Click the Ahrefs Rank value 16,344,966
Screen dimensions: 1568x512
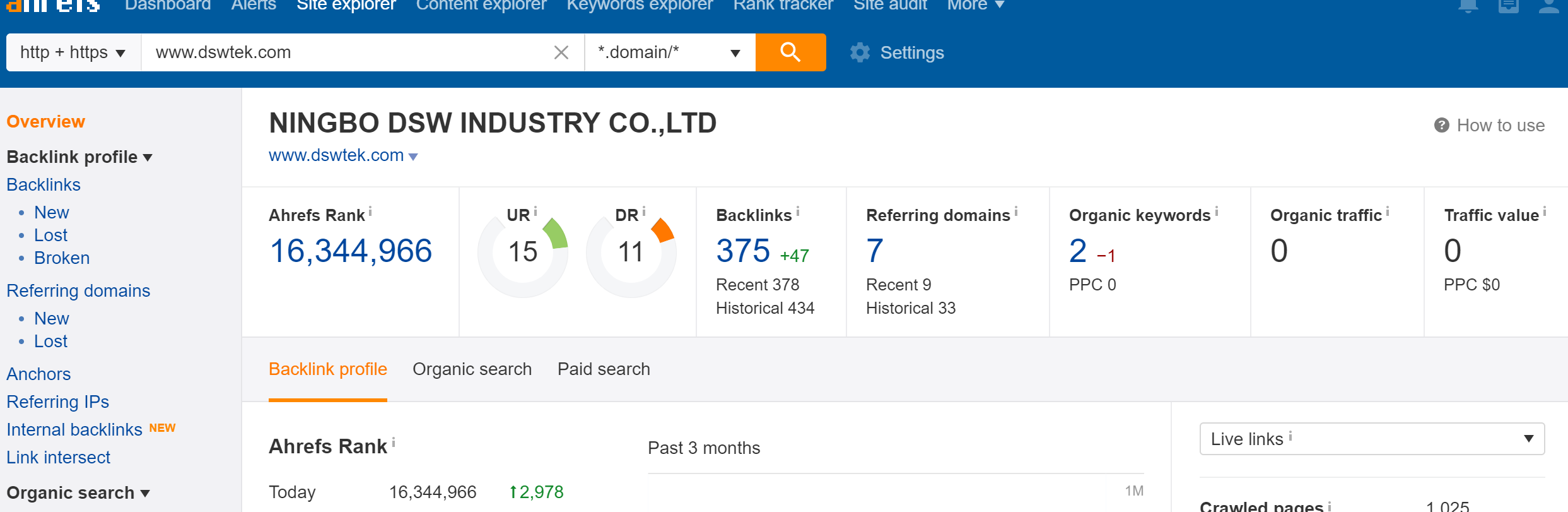pos(351,251)
